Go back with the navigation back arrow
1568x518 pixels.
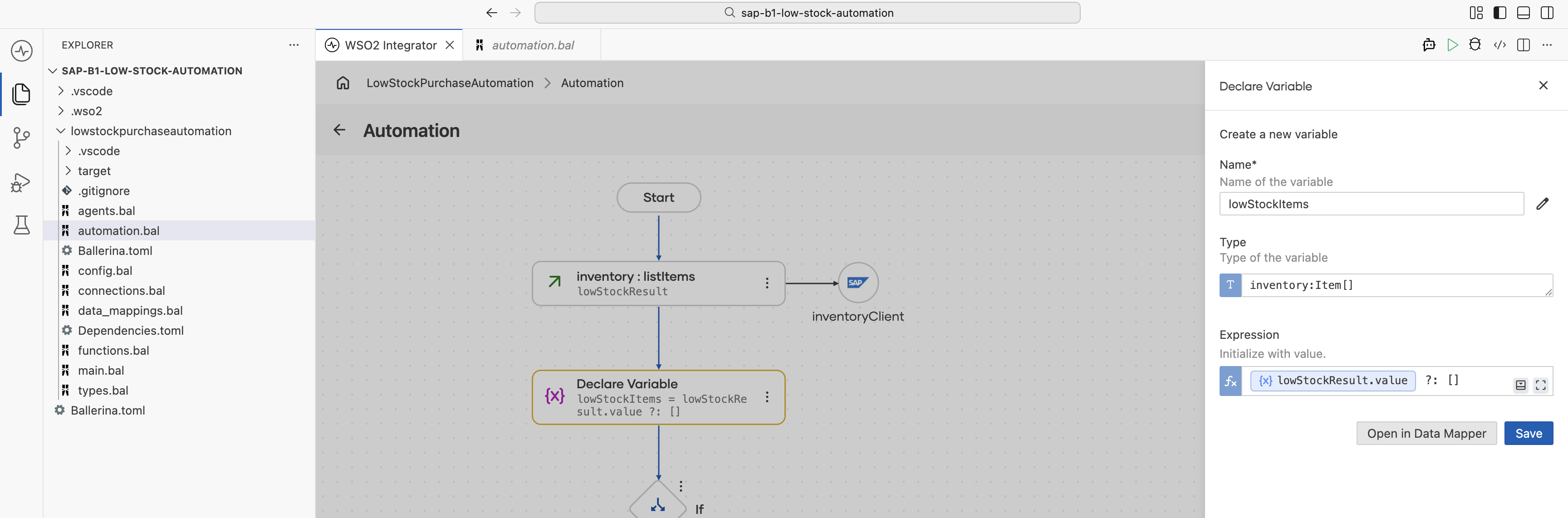coord(492,13)
